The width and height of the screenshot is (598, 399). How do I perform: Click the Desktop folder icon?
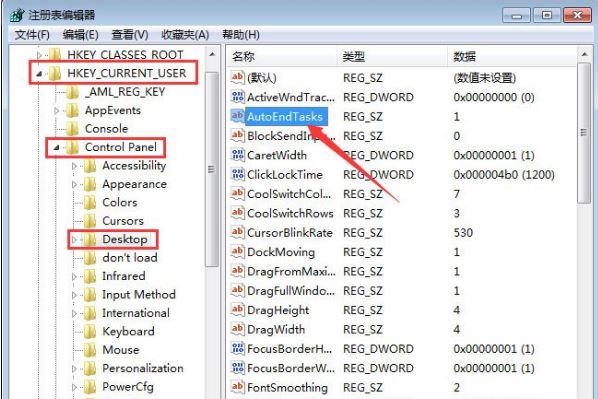point(90,239)
